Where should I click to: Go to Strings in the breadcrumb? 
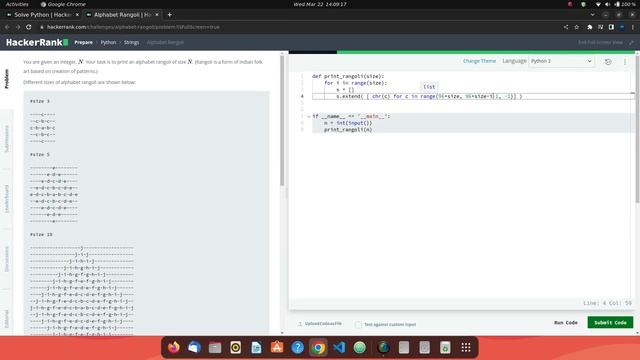(131, 42)
